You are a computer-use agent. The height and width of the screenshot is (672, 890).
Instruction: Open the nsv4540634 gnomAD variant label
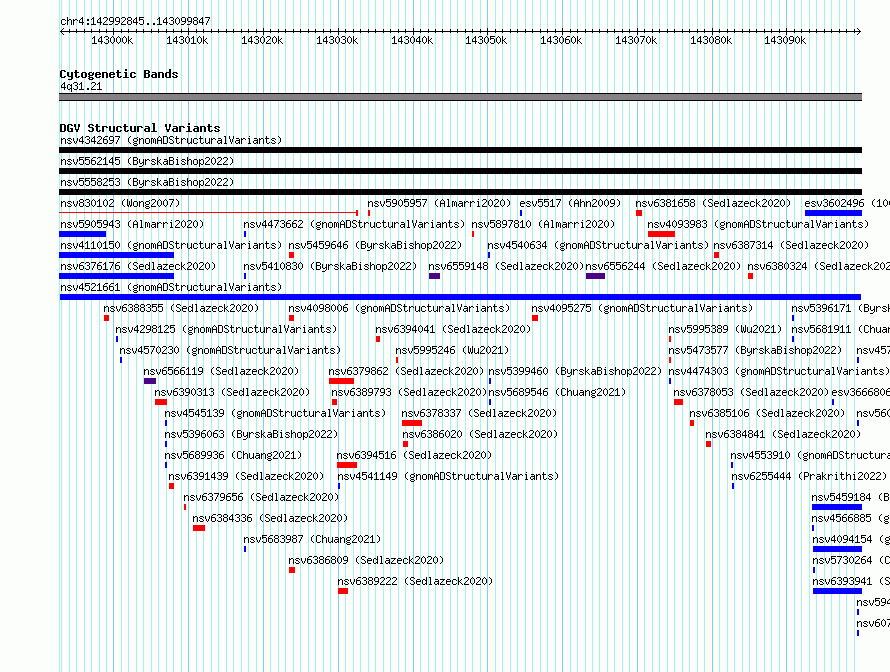[x=598, y=245]
